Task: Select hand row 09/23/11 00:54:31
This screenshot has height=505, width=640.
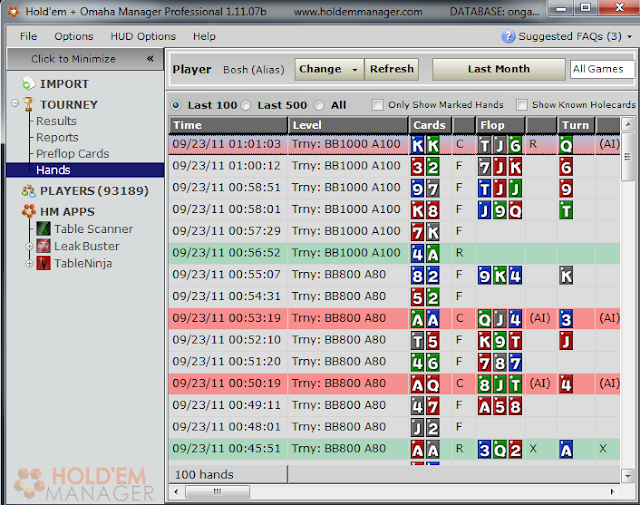Action: [x=394, y=296]
